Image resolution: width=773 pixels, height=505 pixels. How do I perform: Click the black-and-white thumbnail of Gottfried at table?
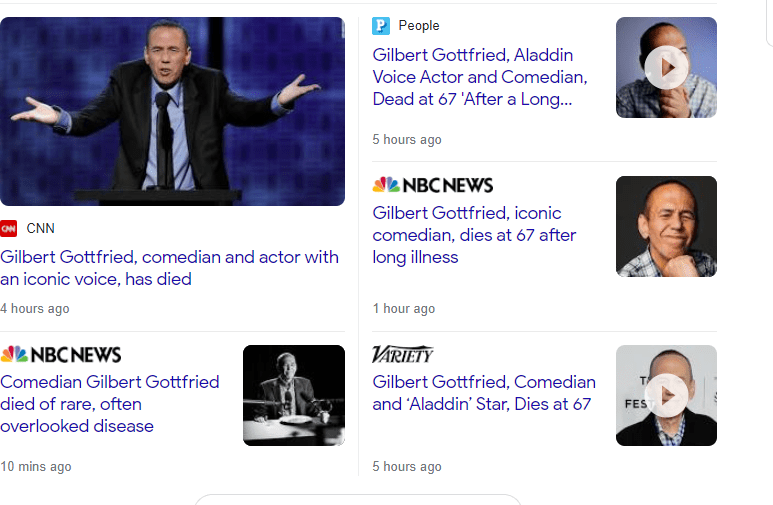coord(294,395)
